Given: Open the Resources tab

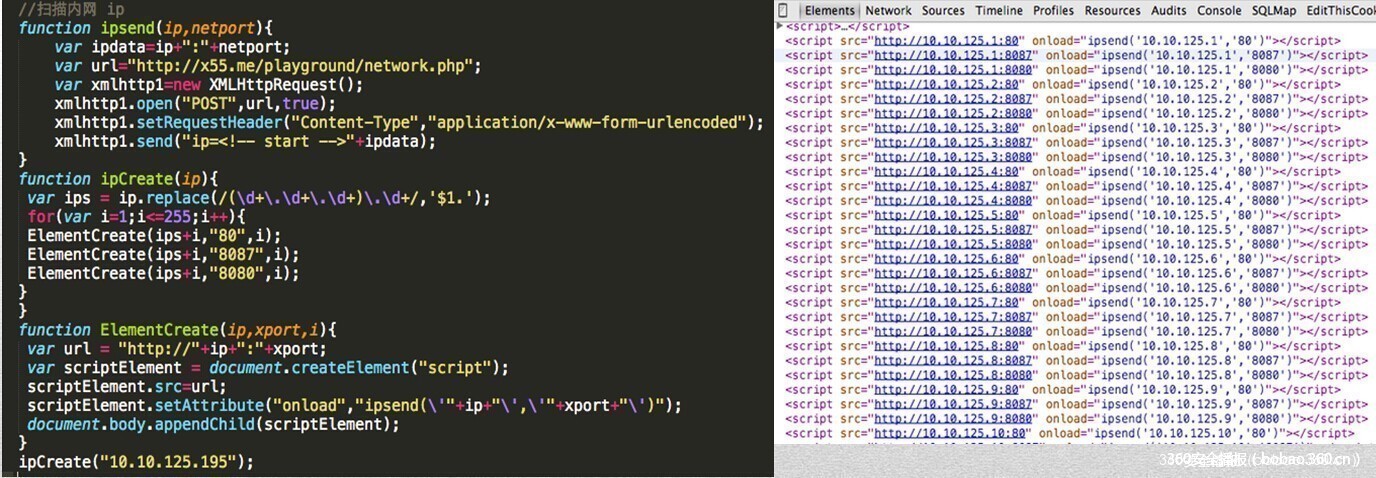Looking at the screenshot, I should [1112, 10].
